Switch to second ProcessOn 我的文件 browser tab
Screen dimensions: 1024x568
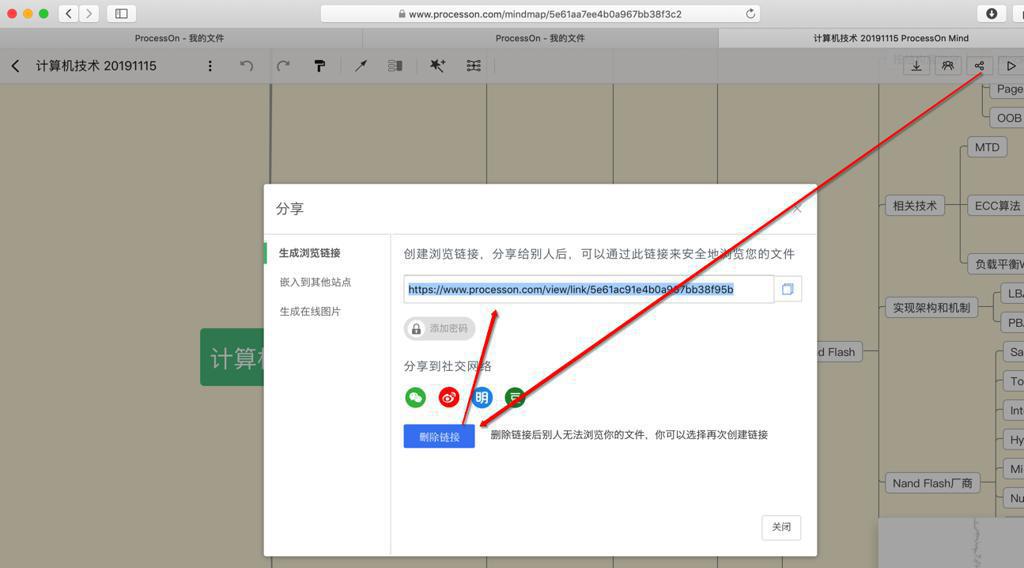pos(540,39)
